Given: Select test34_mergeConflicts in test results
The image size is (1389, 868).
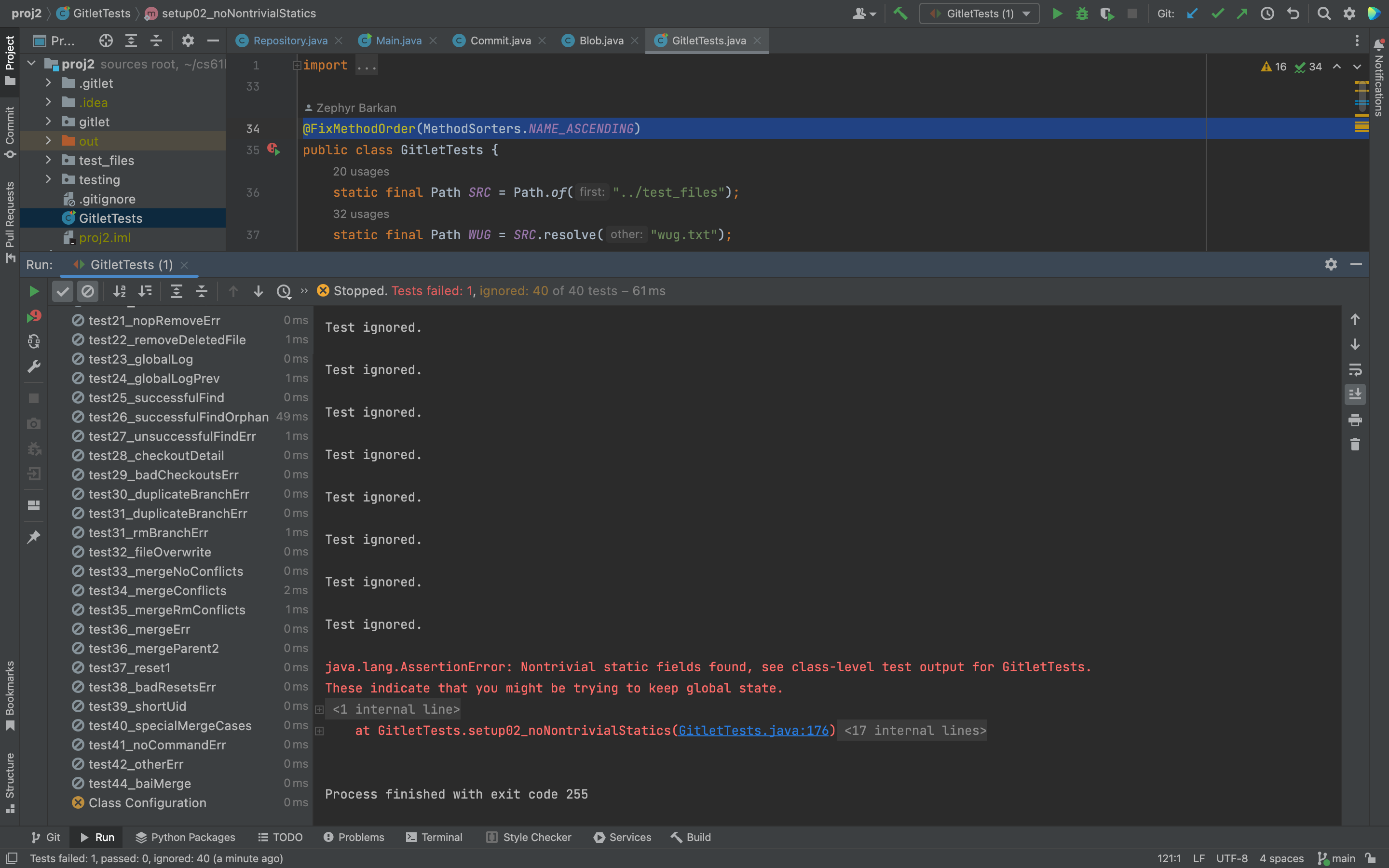Looking at the screenshot, I should tap(157, 590).
